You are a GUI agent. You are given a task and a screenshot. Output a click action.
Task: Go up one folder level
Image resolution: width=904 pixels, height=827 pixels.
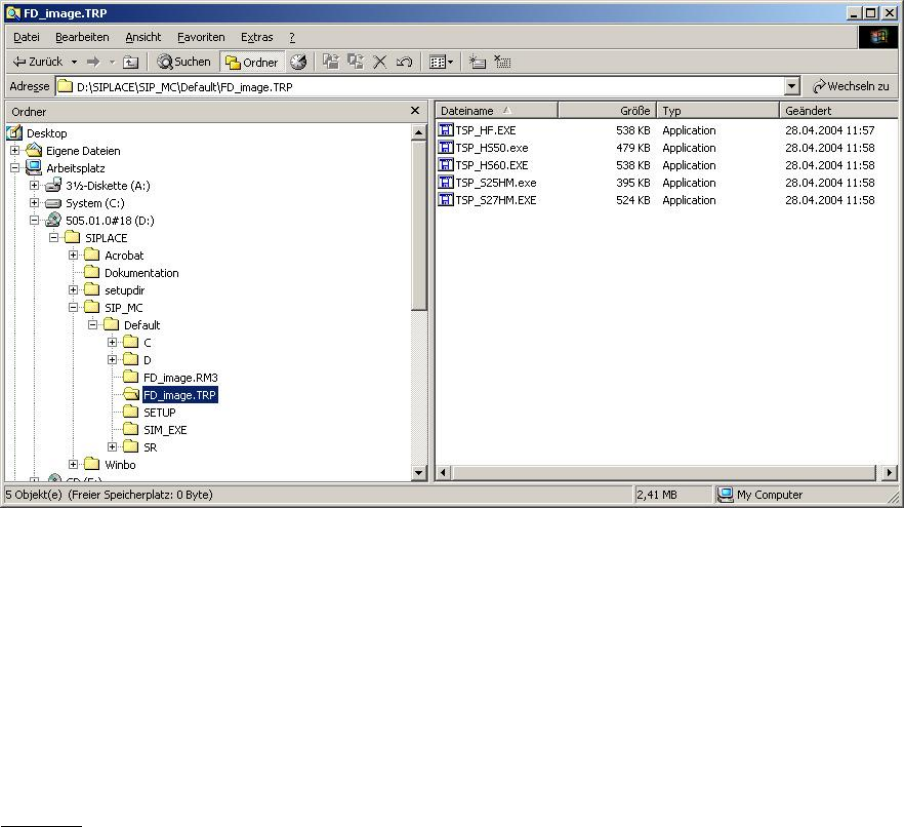[x=130, y=62]
